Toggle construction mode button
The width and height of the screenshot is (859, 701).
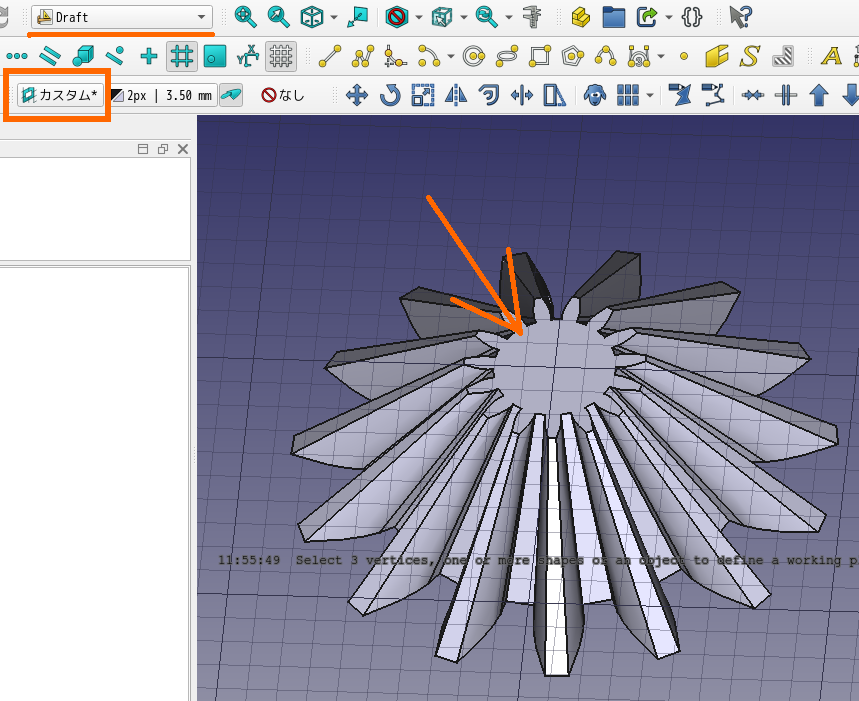(x=231, y=96)
